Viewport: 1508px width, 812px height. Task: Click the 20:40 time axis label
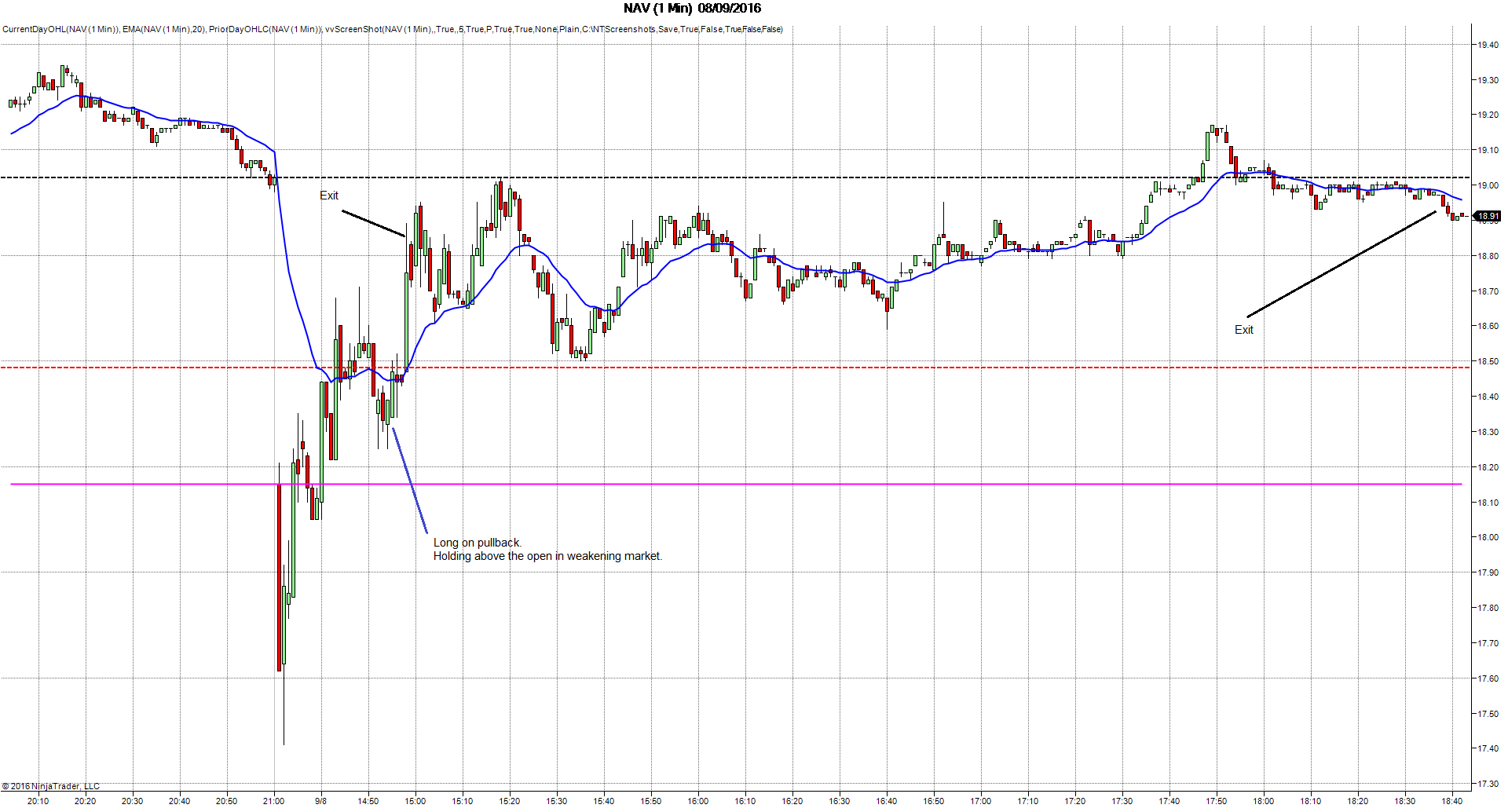tap(179, 801)
